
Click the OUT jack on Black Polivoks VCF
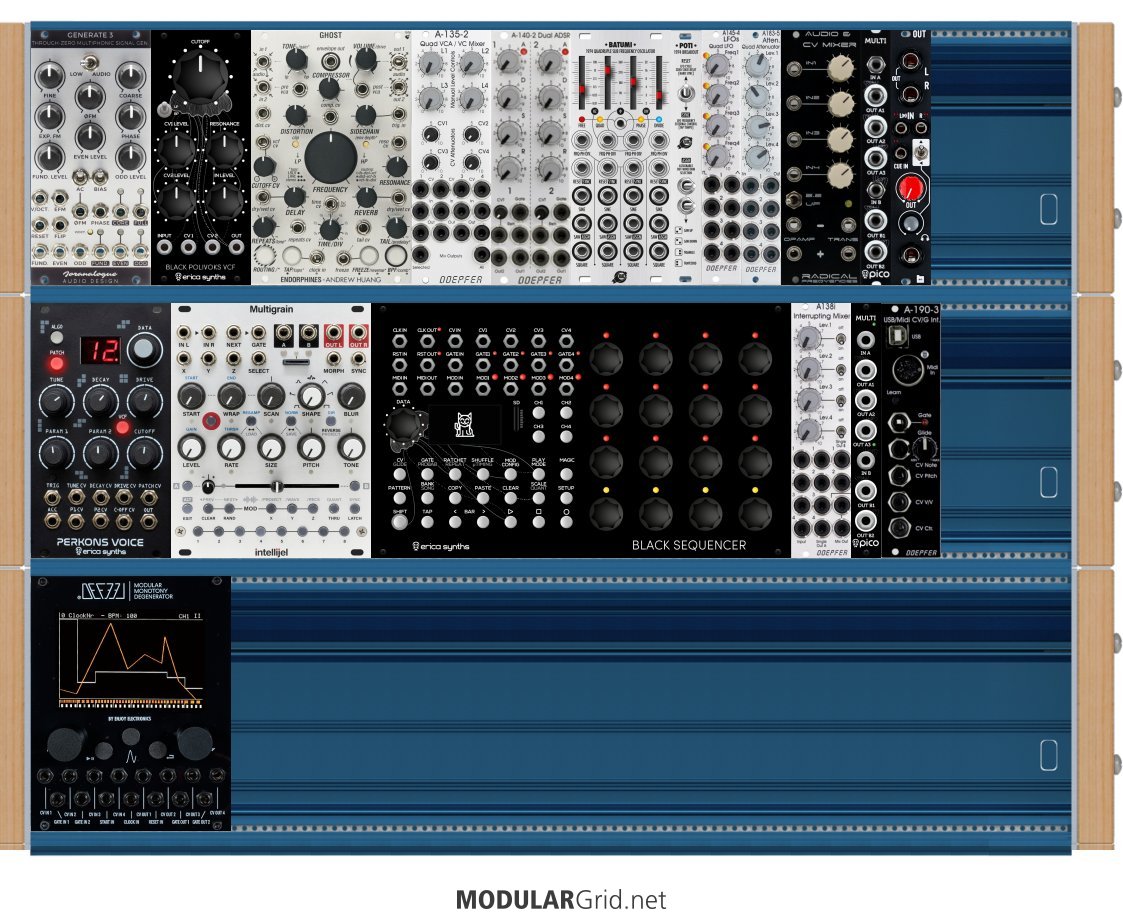pyautogui.click(x=236, y=246)
